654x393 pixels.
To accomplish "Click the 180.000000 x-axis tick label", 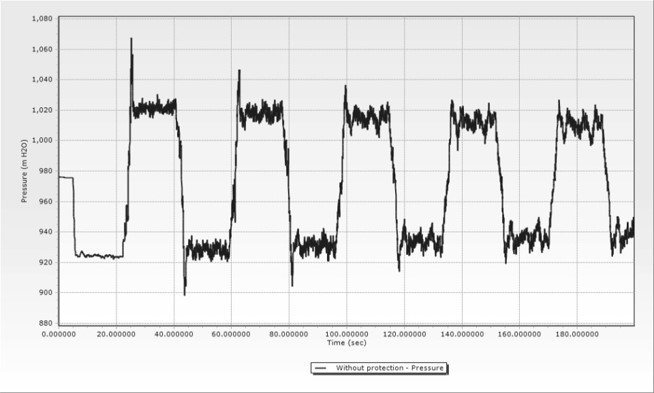I will coord(577,334).
